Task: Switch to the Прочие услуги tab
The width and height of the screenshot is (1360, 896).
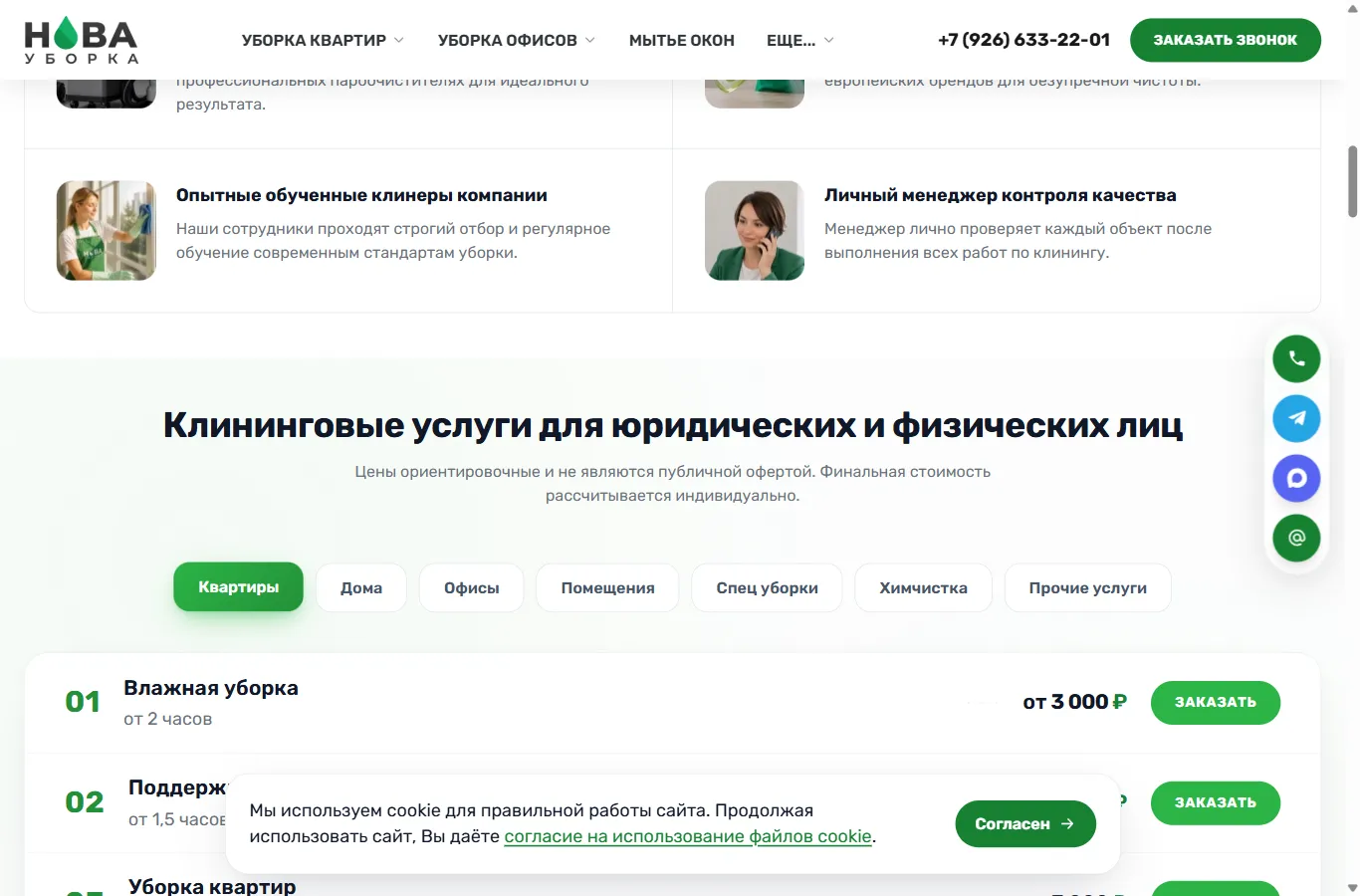Action: pos(1088,587)
